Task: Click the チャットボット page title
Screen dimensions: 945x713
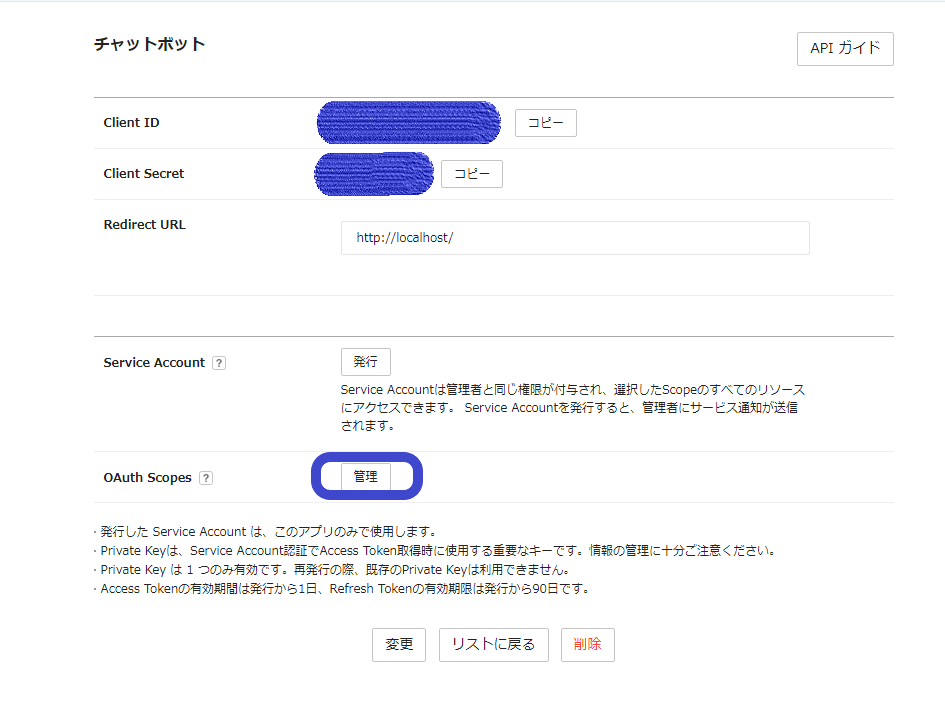Action: click(148, 44)
